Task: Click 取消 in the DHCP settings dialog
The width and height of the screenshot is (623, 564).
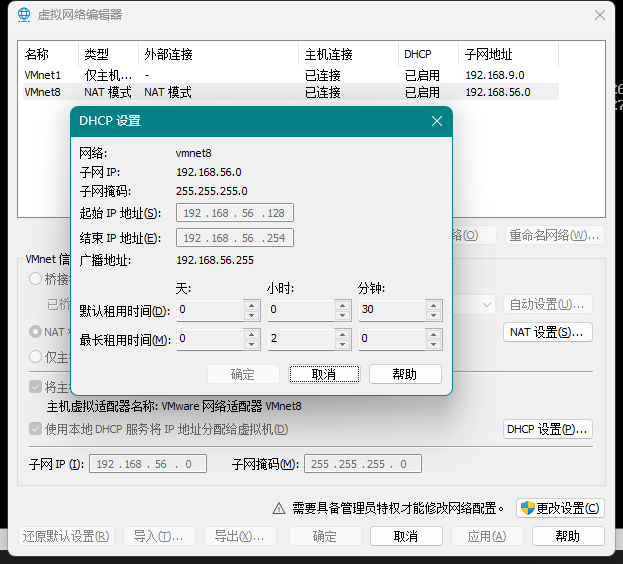Action: [324, 374]
